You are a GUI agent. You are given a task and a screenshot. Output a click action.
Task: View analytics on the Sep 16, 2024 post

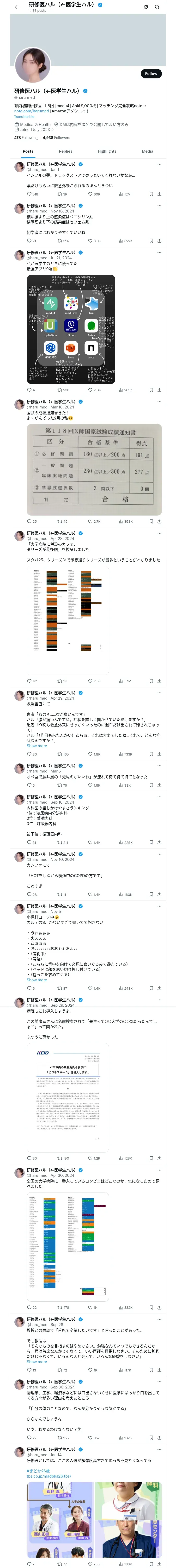(121, 843)
